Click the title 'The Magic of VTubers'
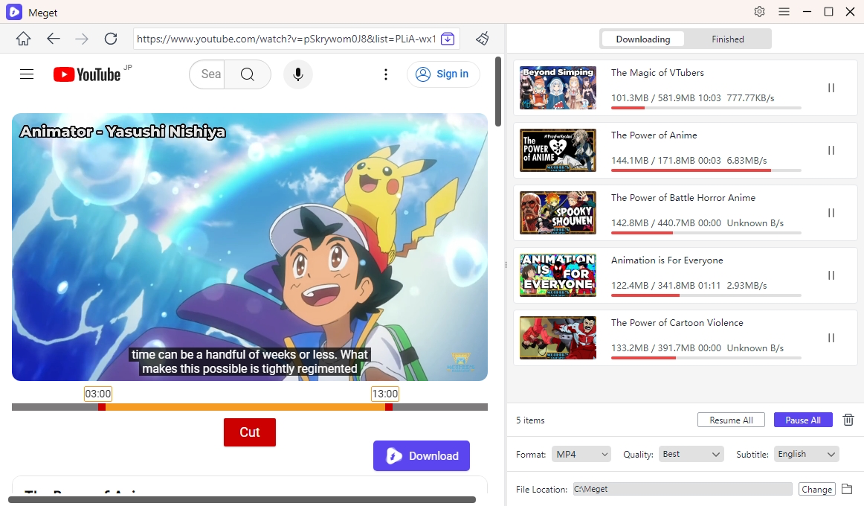Screen dimensions: 864x506 pos(657,73)
